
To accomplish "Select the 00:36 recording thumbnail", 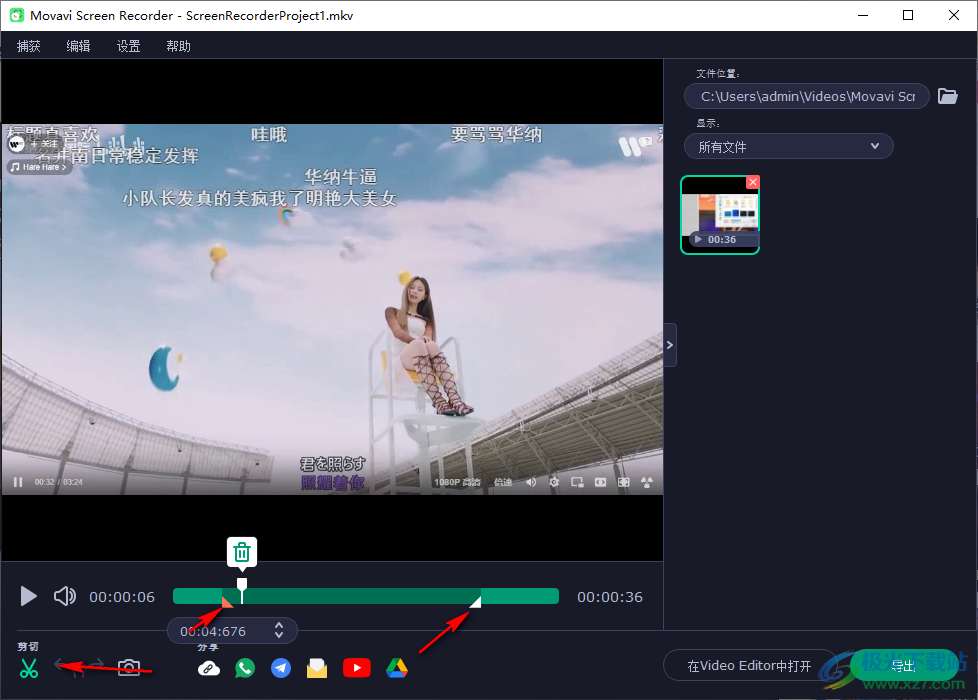I will [720, 215].
